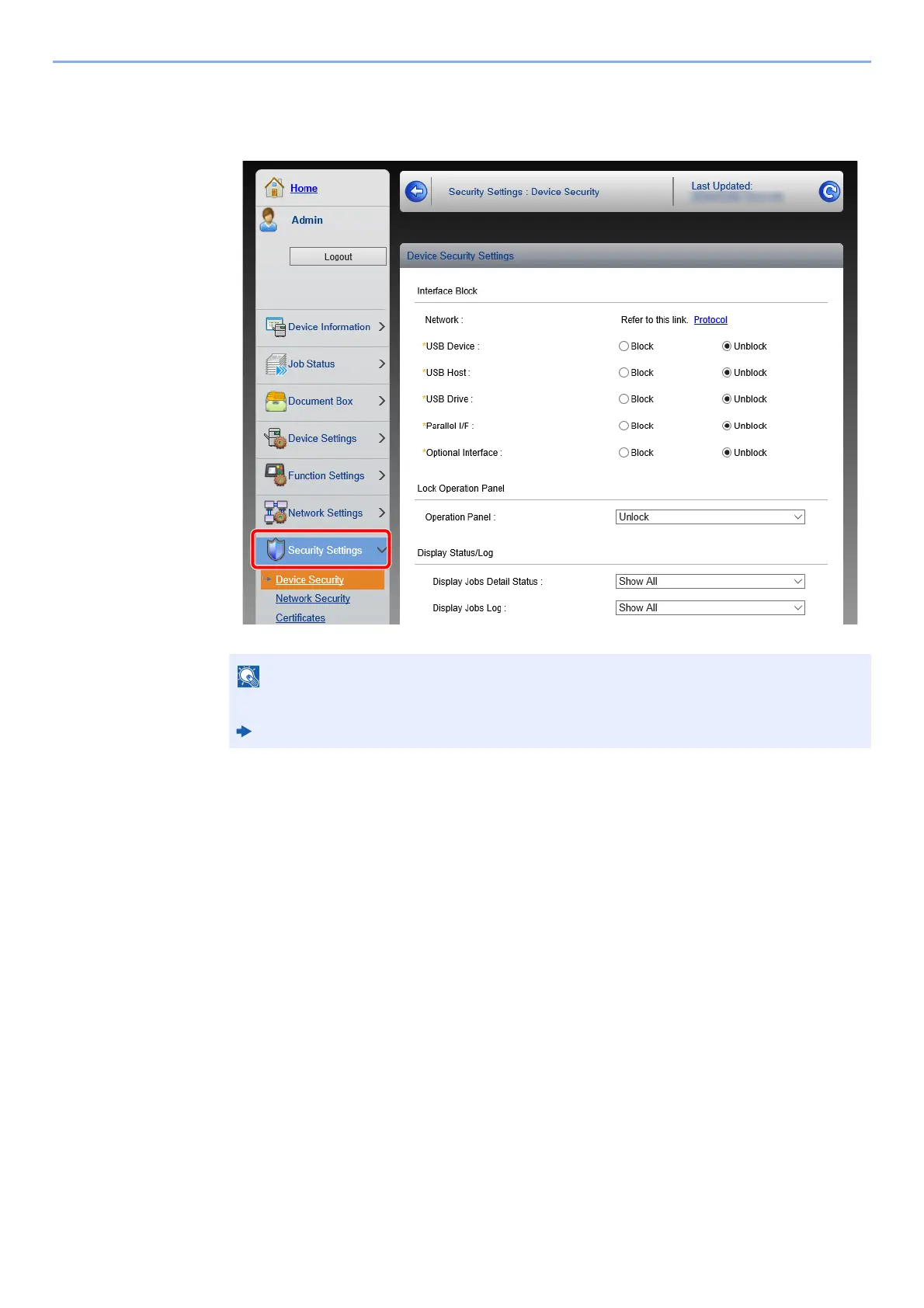This screenshot has height=1308, width=924.
Task: Open the Display Jobs Detail Status dropdown
Action: tap(710, 582)
